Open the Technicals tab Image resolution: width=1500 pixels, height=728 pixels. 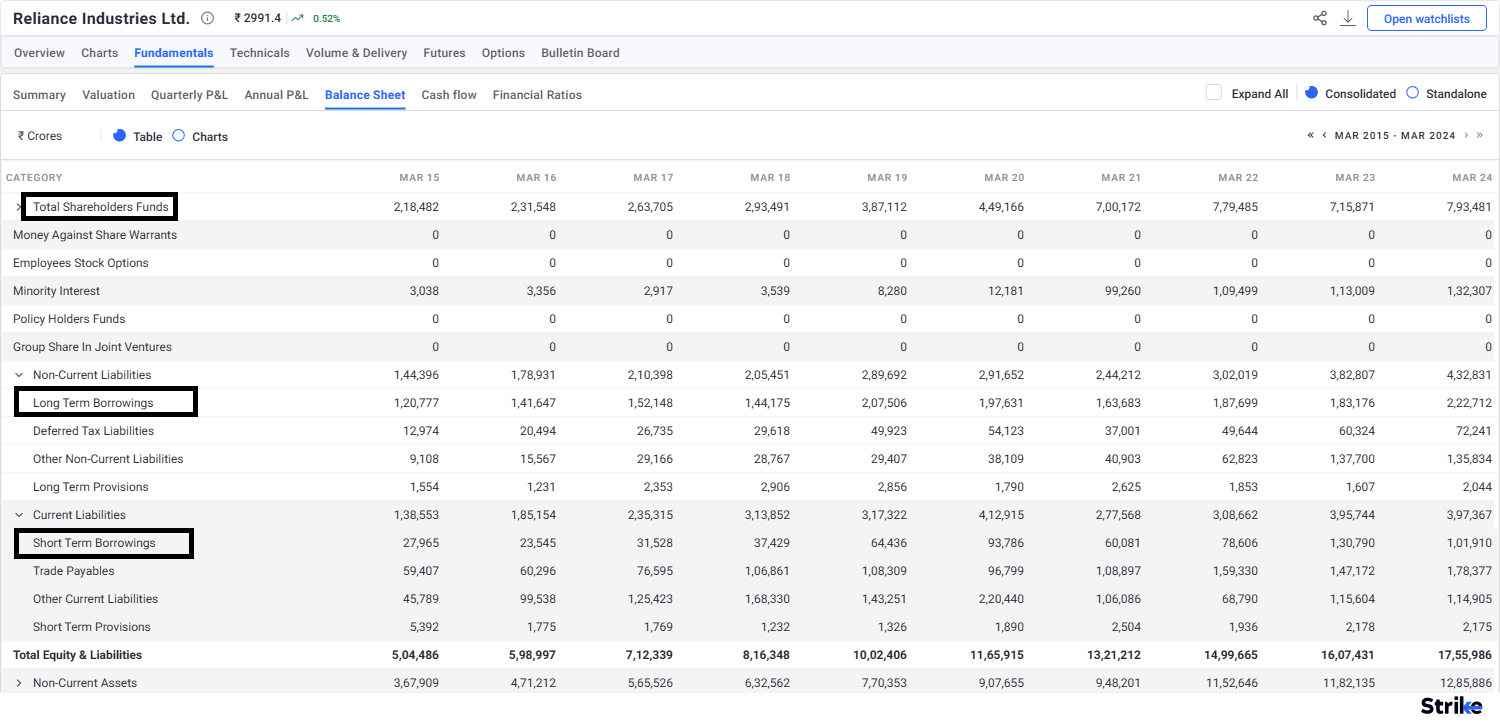pyautogui.click(x=259, y=53)
